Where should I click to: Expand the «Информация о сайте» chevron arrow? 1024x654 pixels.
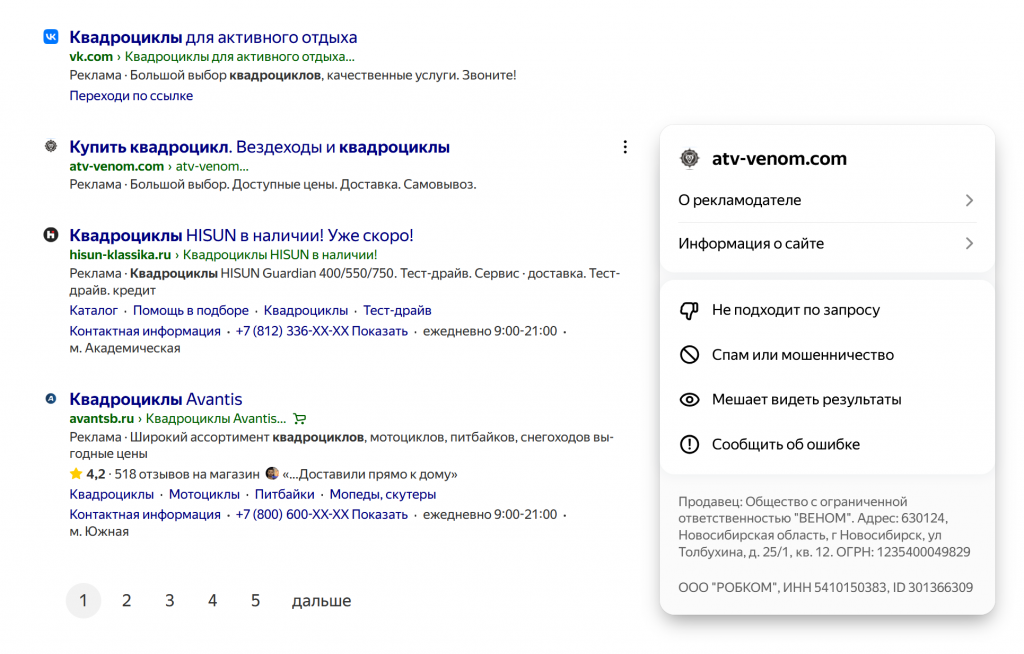tap(969, 244)
